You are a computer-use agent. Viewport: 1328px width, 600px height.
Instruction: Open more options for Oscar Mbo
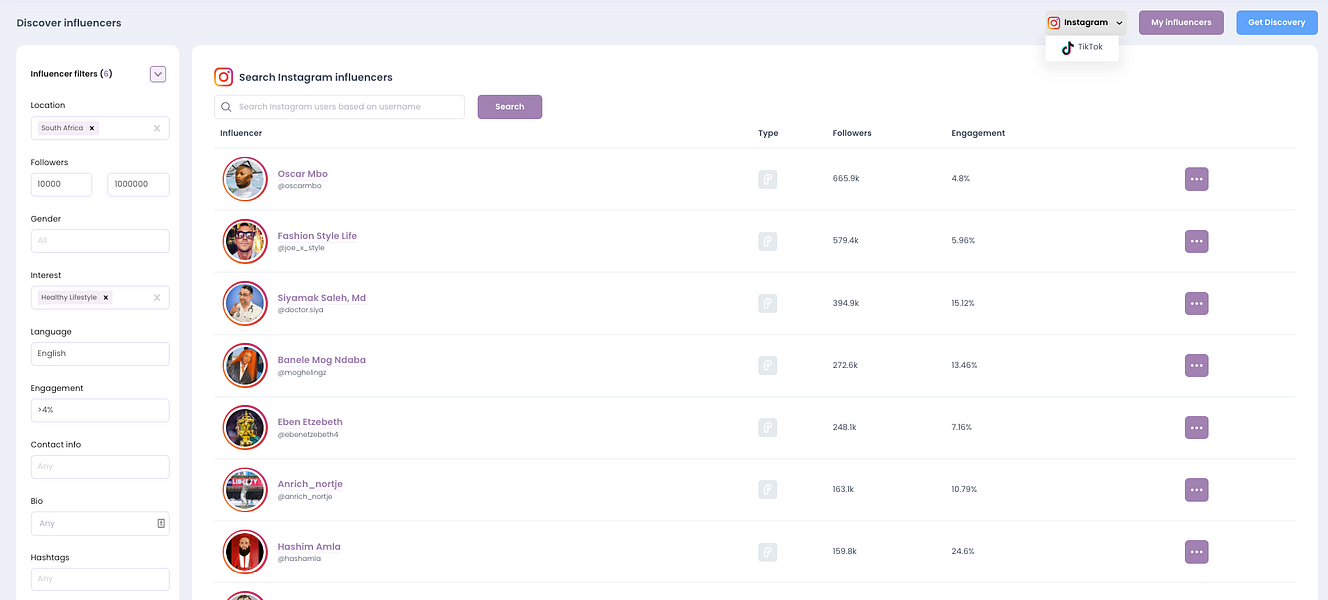tap(1196, 179)
